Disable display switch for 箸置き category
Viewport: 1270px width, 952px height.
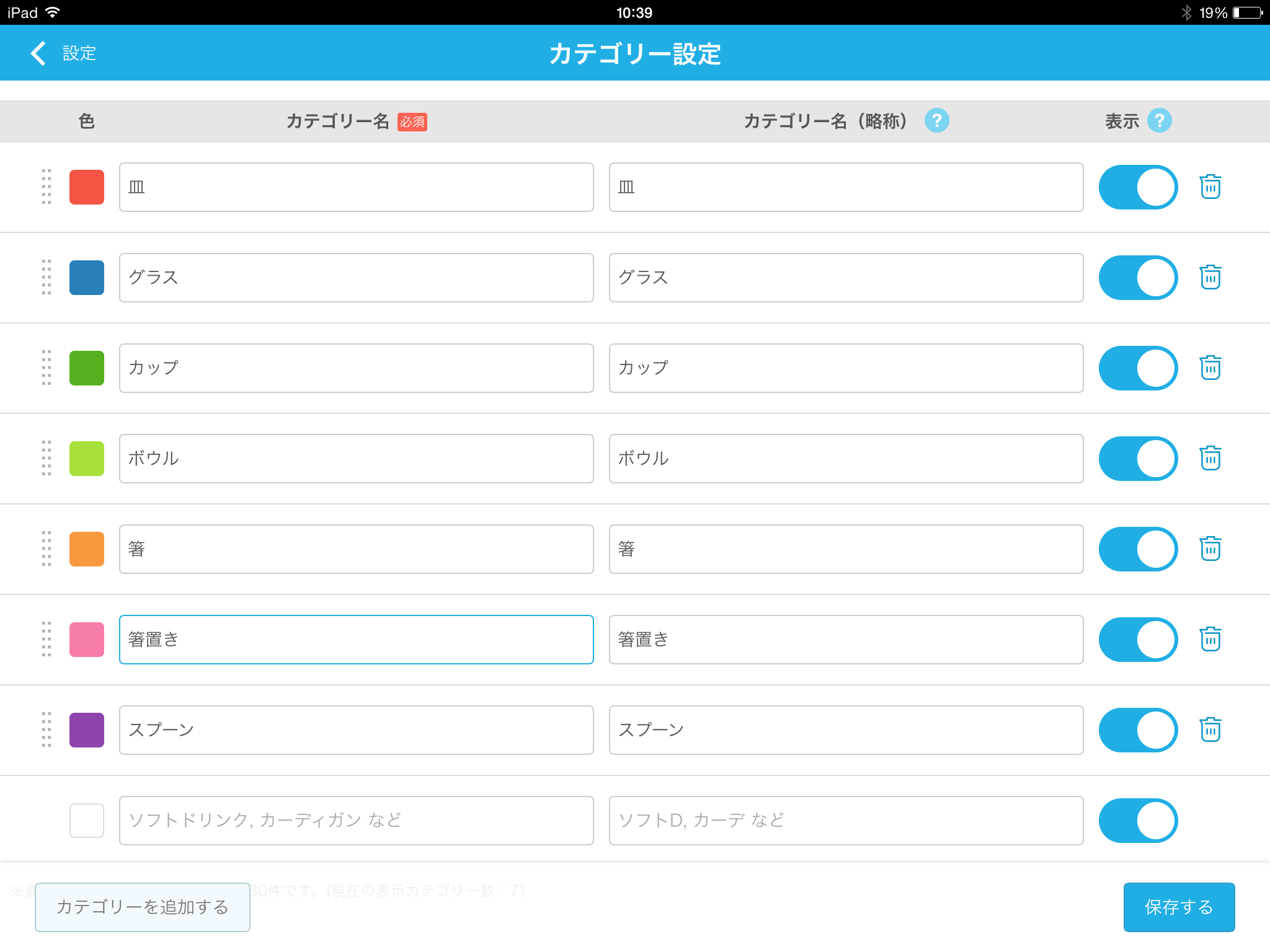(x=1138, y=639)
